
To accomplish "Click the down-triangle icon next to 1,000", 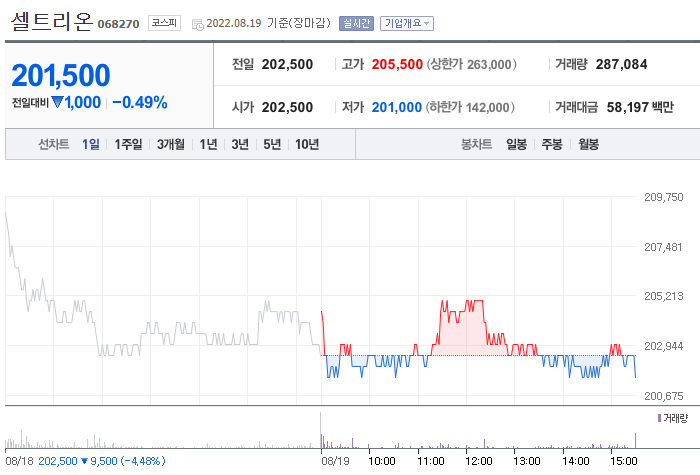I will click(x=57, y=102).
